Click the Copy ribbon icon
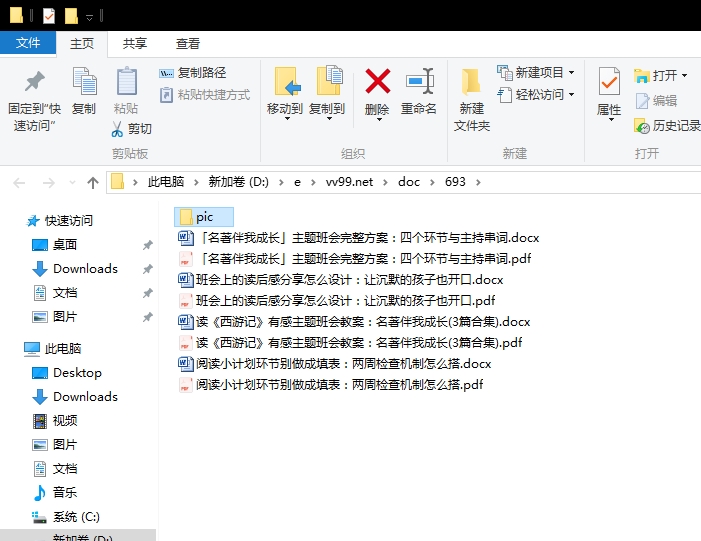Screen dimensions: 701x541 [84, 91]
